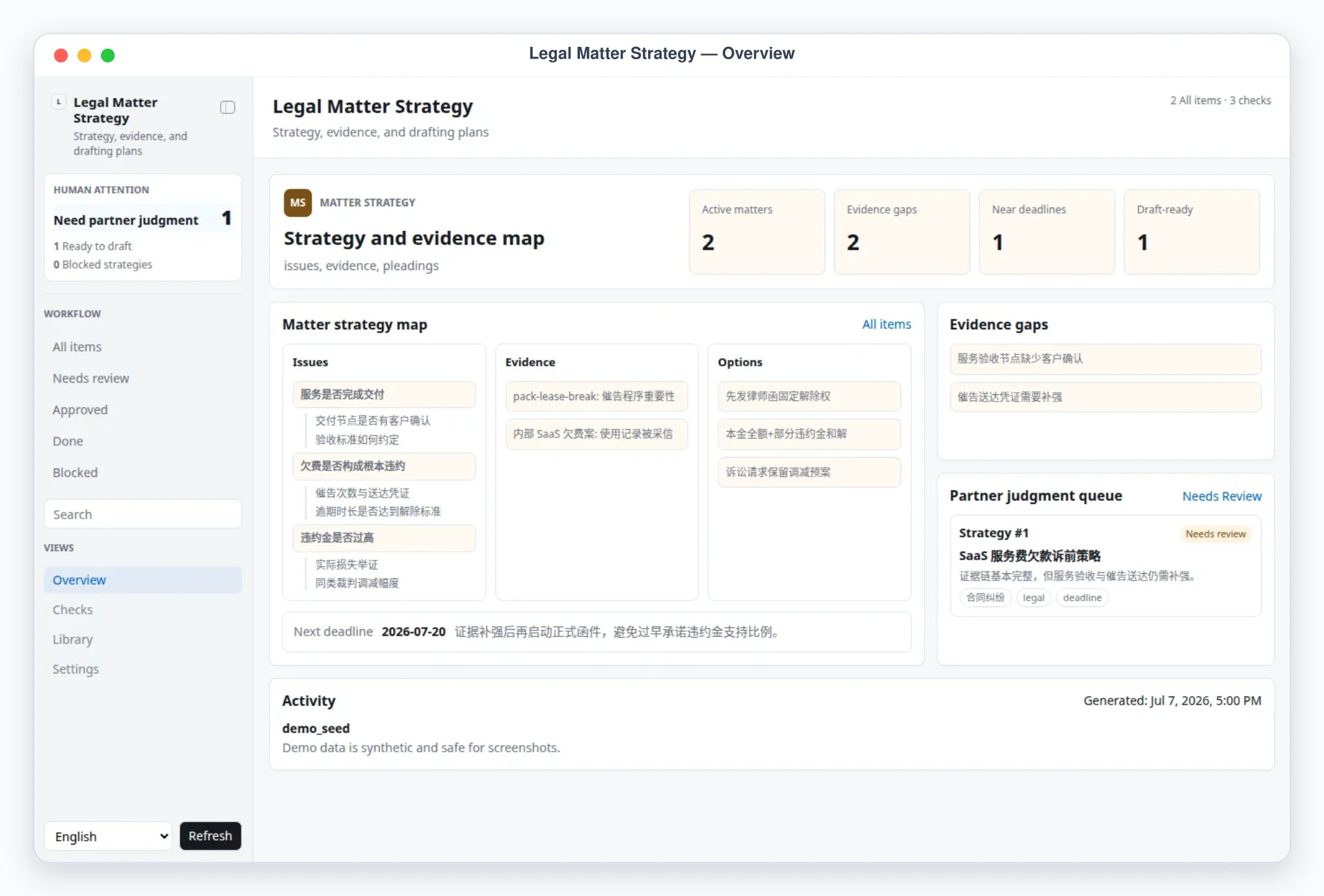This screenshot has width=1324, height=896.
Task: Click the small L app logo icon
Action: (x=59, y=102)
